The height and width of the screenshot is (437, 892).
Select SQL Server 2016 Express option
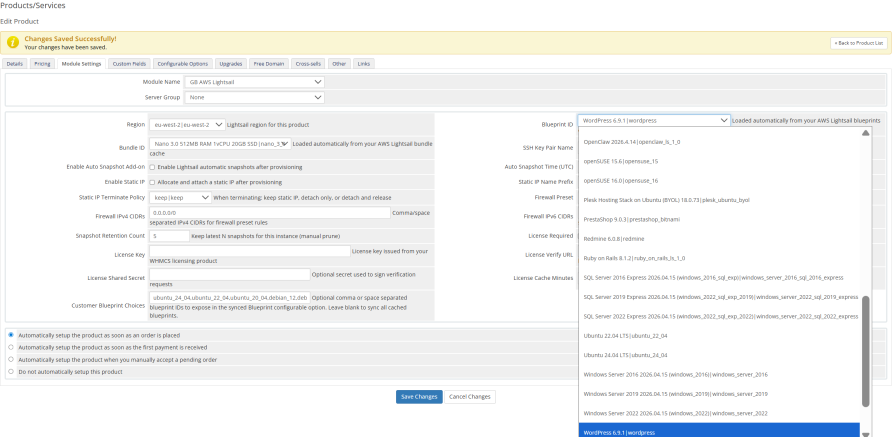pos(720,277)
